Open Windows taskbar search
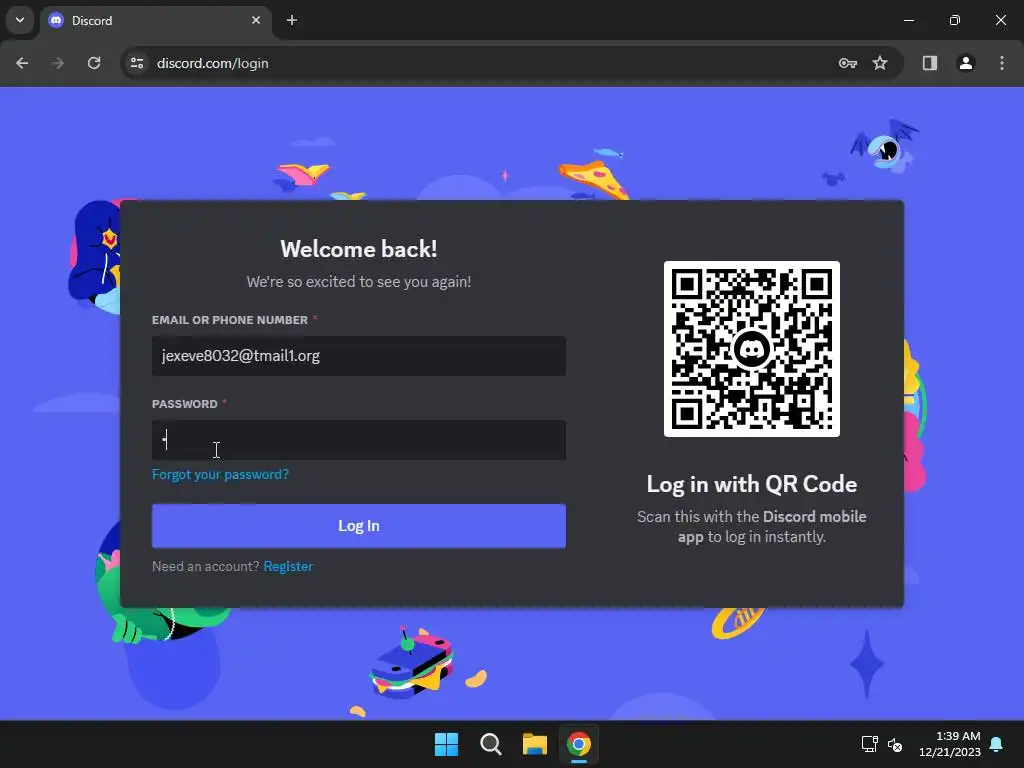The image size is (1024, 768). 490,744
